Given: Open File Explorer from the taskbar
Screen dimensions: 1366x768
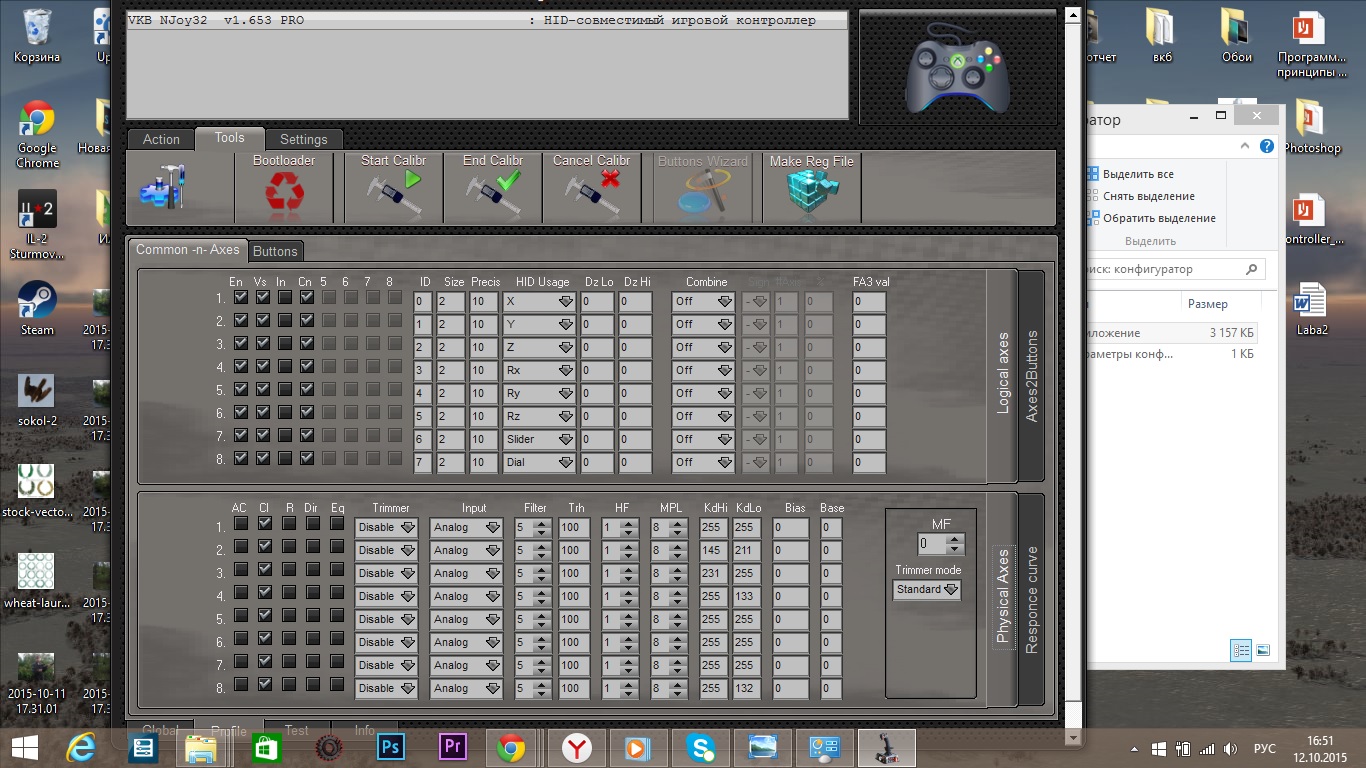Looking at the screenshot, I should click(201, 748).
